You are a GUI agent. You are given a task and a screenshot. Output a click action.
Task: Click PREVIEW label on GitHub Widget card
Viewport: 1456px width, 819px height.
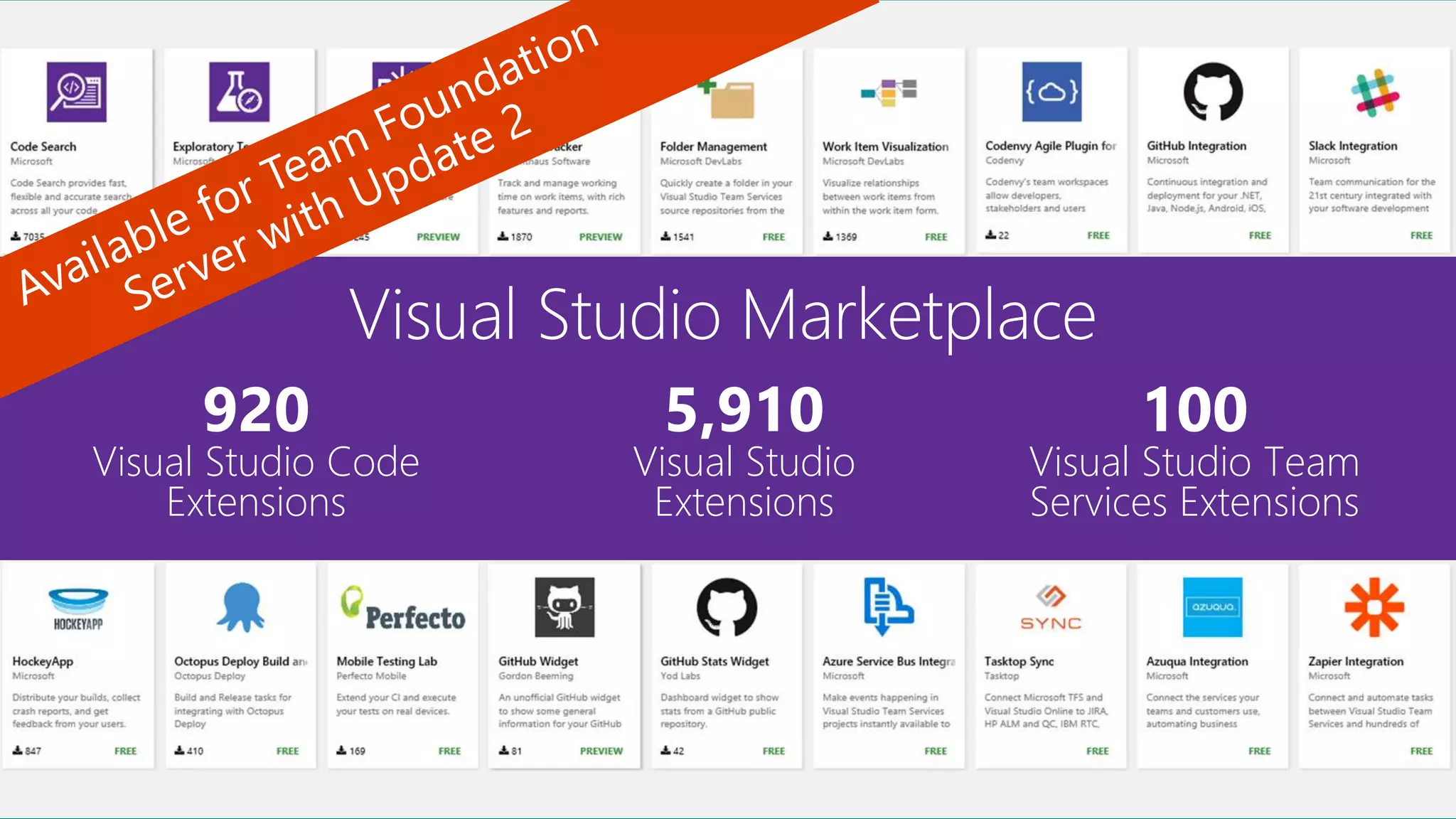601,751
